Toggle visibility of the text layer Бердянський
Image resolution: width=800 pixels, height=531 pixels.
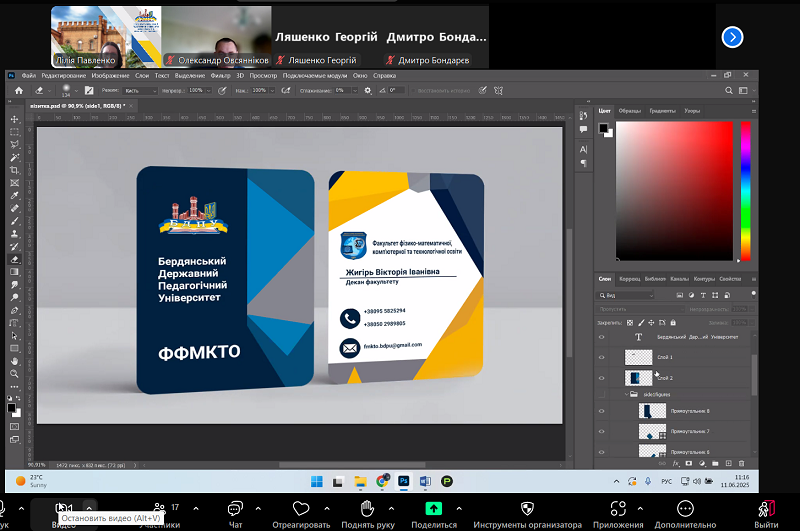pyautogui.click(x=601, y=337)
